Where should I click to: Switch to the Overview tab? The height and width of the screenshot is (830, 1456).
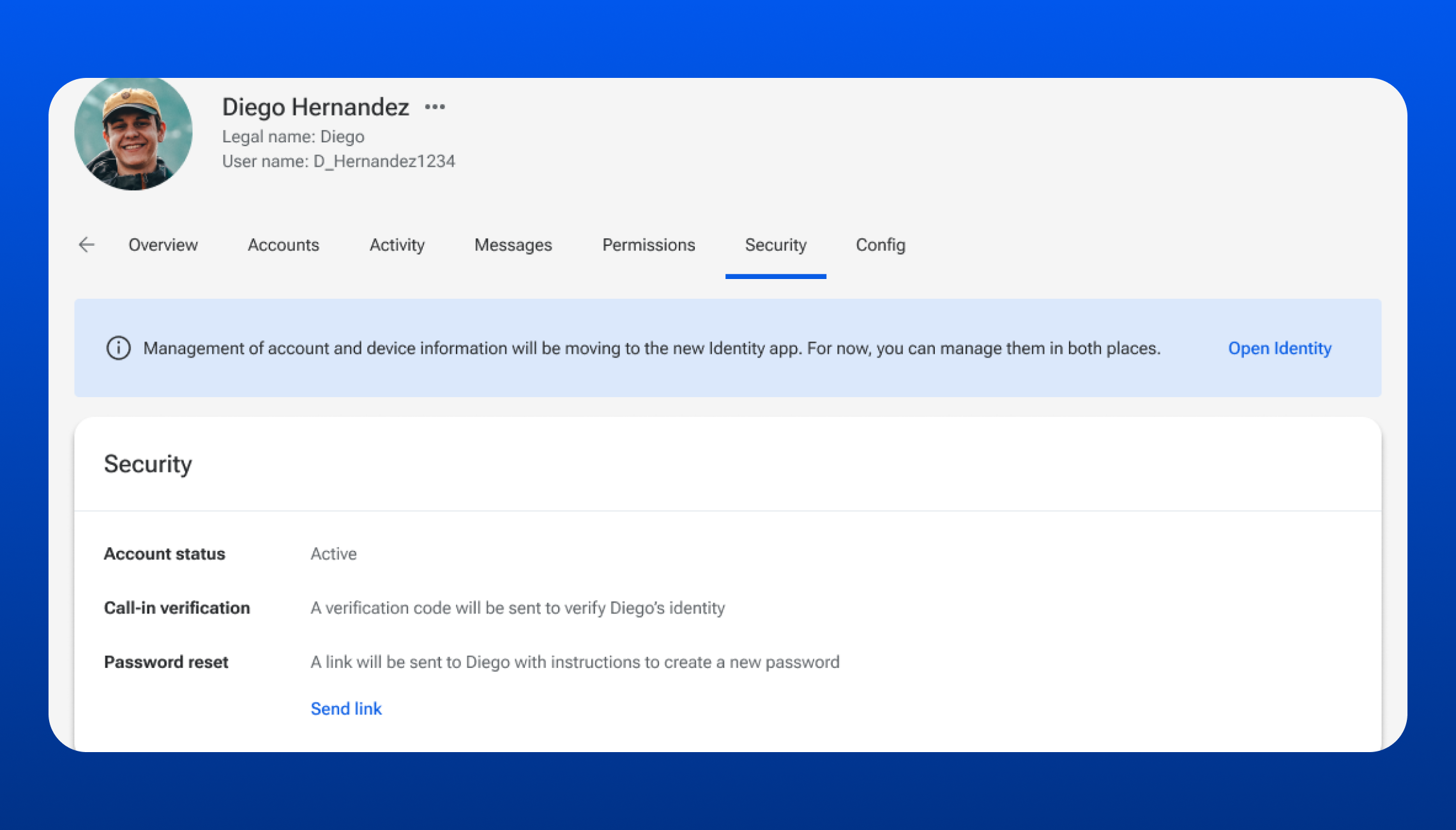tap(163, 245)
